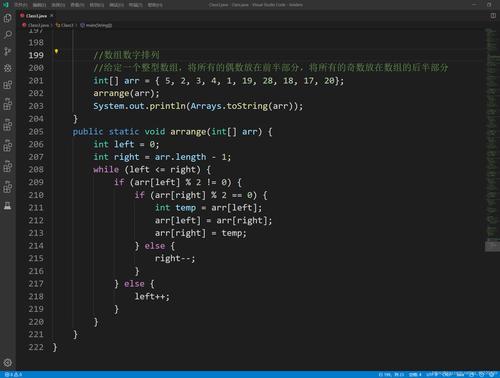Click the main(String[]) method breadcrumb

point(96,25)
